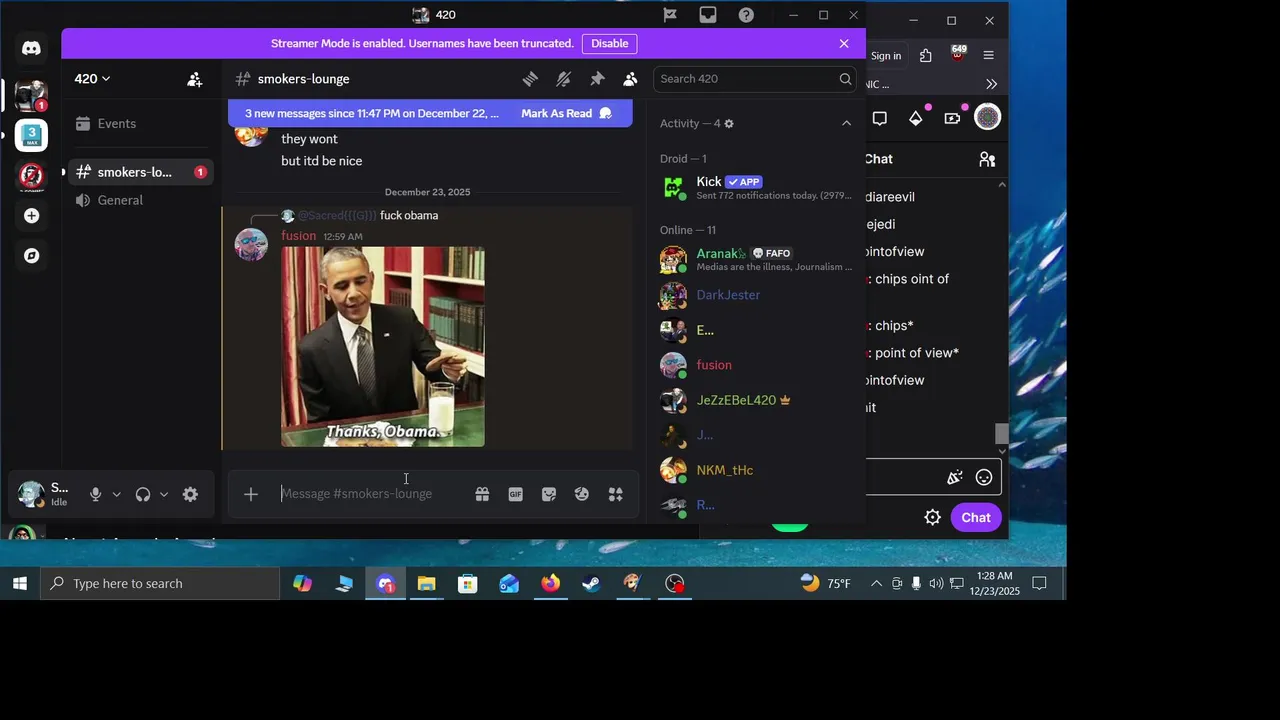1280x720 pixels.
Task: Open Discord help question mark
Action: 746,15
